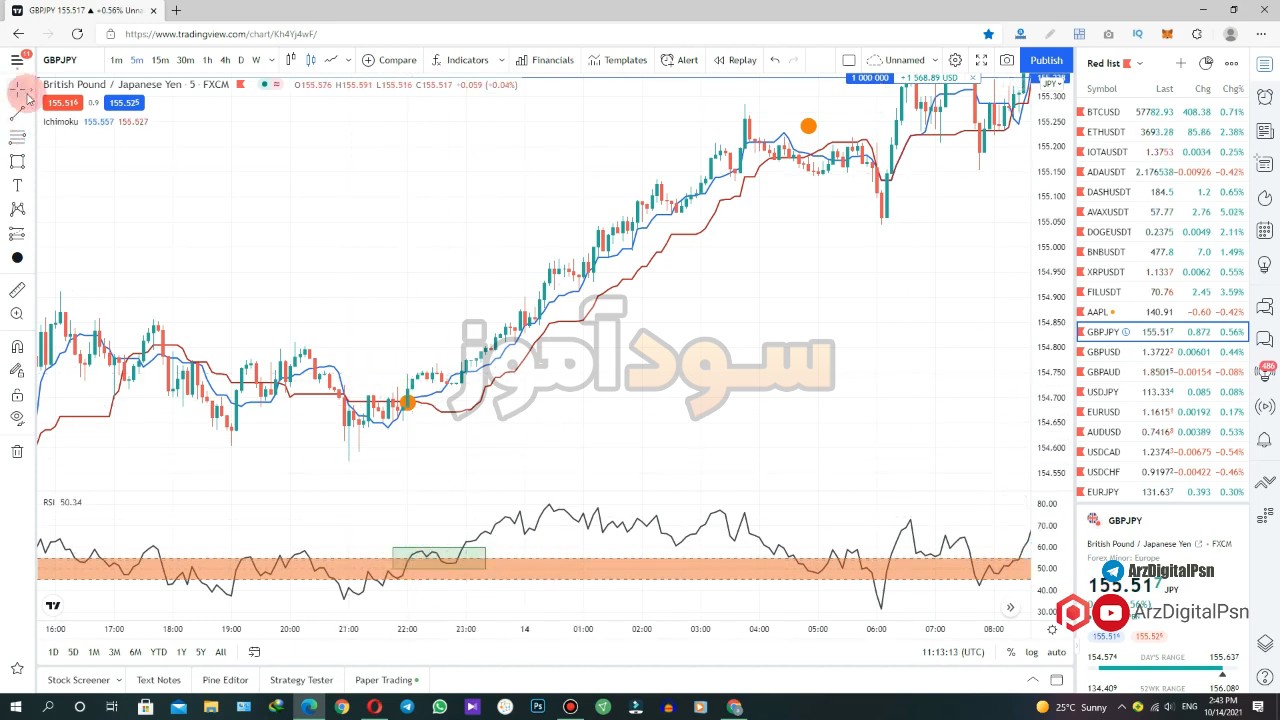Toggle auto scale
Image resolution: width=1280 pixels, height=720 pixels.
point(1056,652)
